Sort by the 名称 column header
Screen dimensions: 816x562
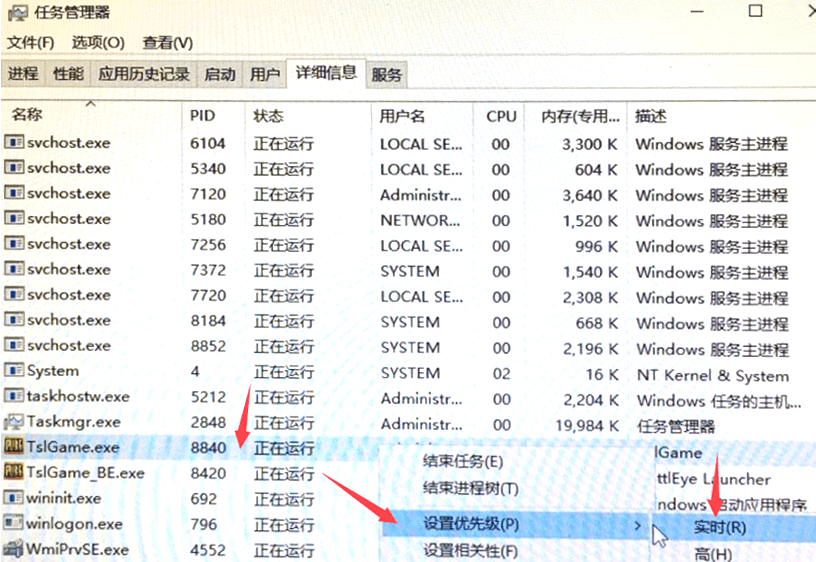pos(28,116)
